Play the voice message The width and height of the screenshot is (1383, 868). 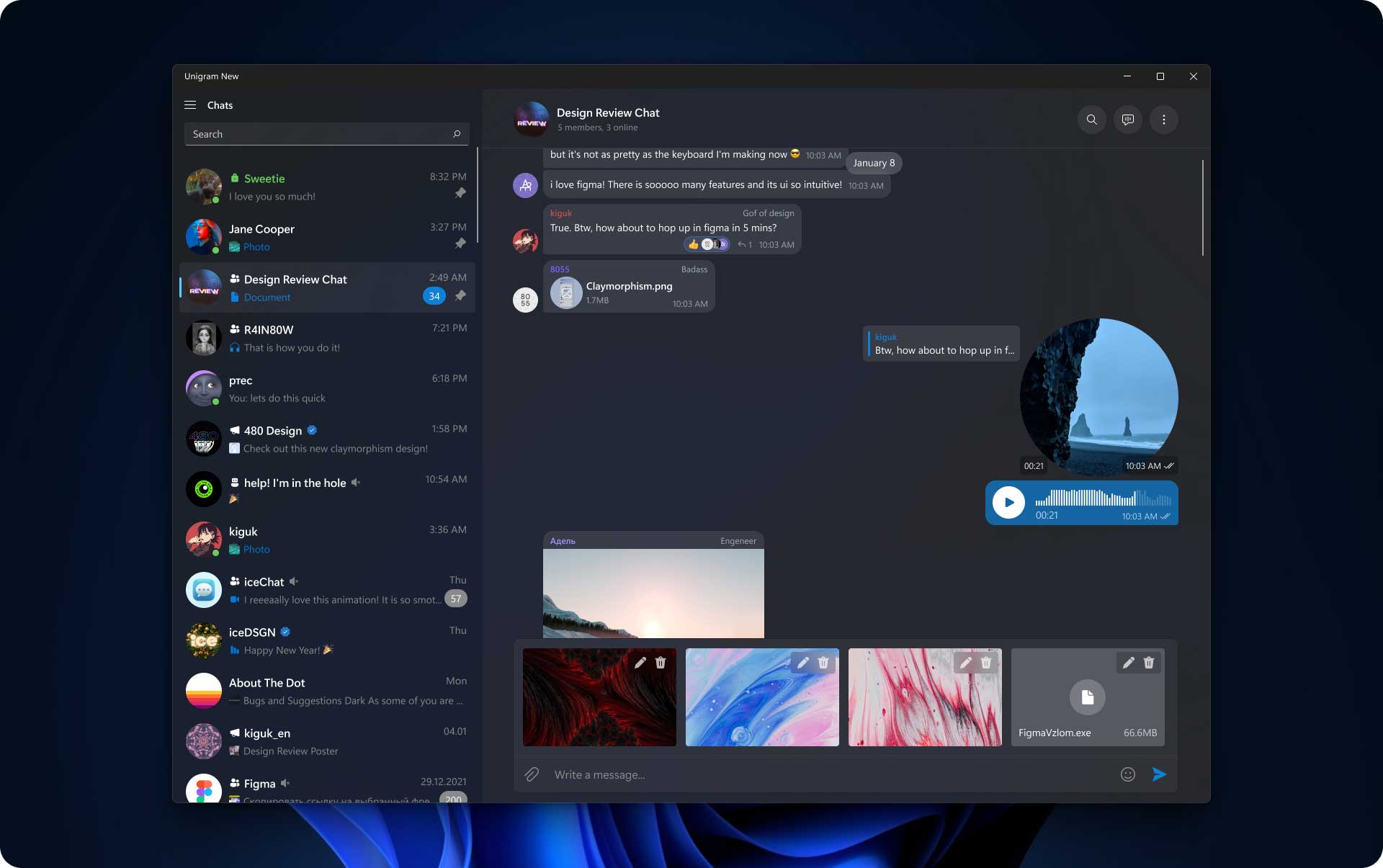pyautogui.click(x=1008, y=502)
